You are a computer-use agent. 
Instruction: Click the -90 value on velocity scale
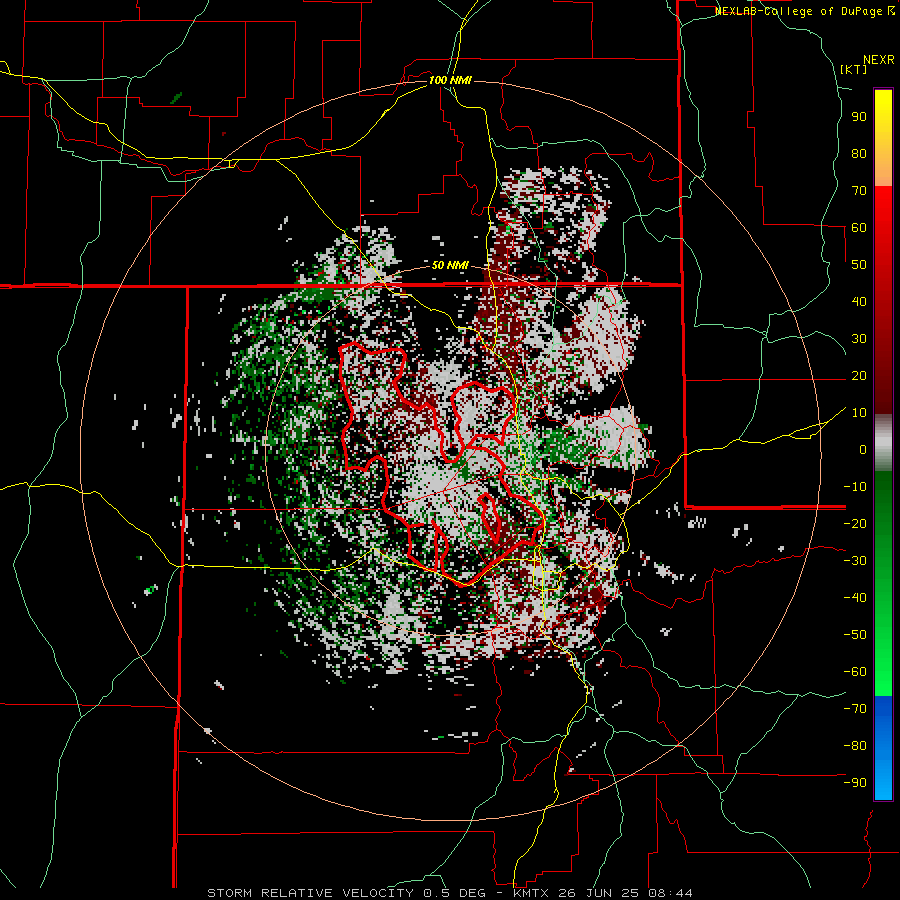pyautogui.click(x=855, y=782)
